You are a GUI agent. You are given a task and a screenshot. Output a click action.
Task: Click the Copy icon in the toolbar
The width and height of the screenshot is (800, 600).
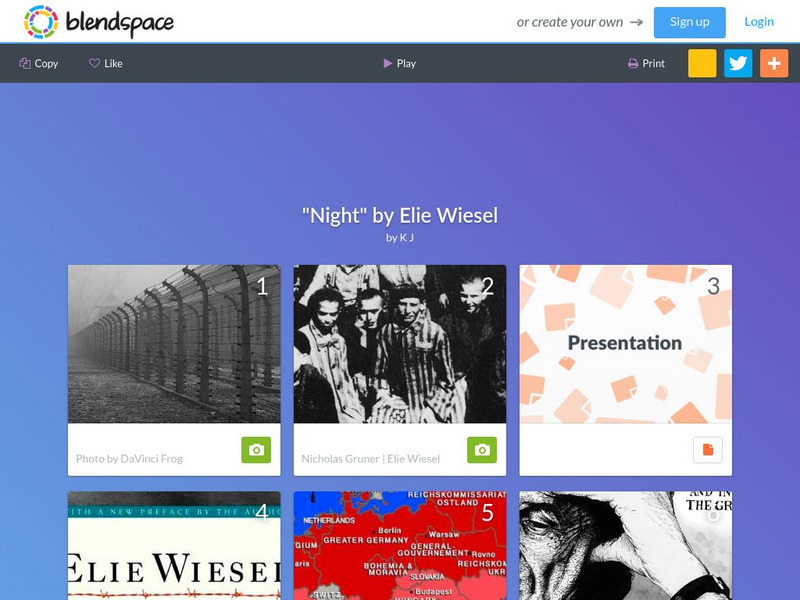(x=24, y=63)
